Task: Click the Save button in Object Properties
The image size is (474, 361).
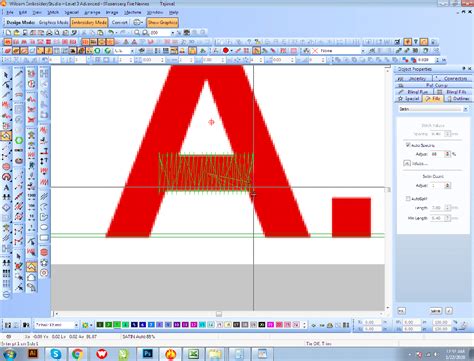Action: 435,311
